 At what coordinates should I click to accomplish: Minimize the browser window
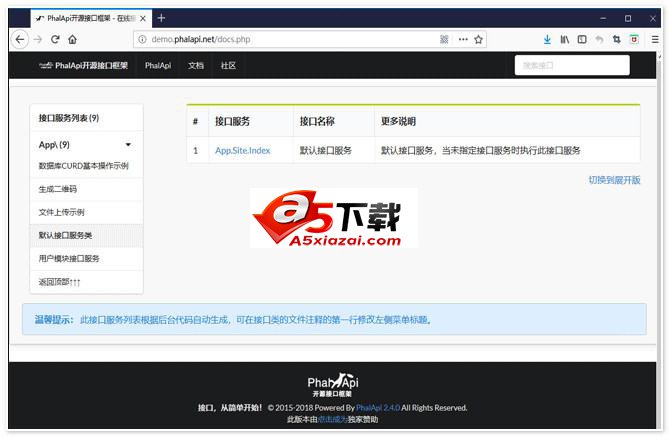click(603, 18)
